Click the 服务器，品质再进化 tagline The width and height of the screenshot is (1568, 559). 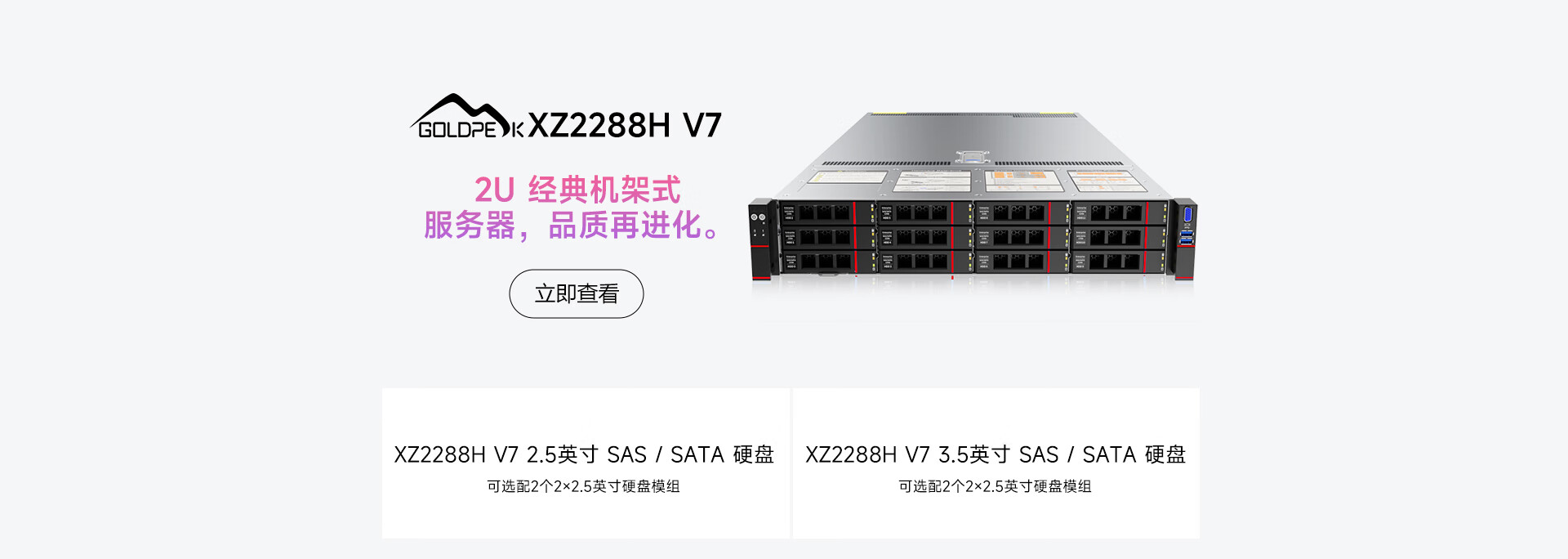point(572,225)
